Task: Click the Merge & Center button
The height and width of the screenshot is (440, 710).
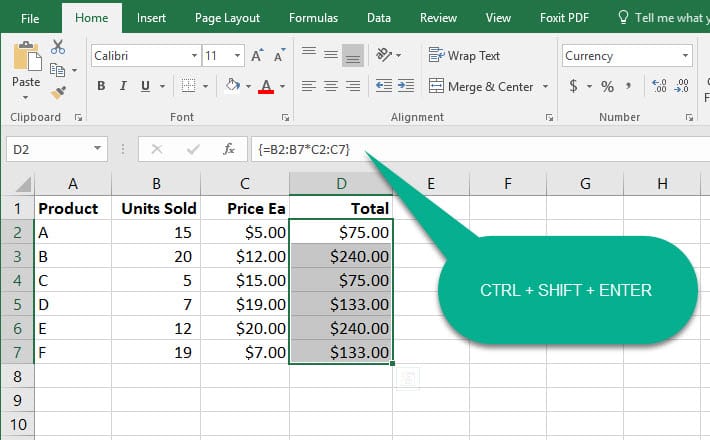Action: pos(481,87)
